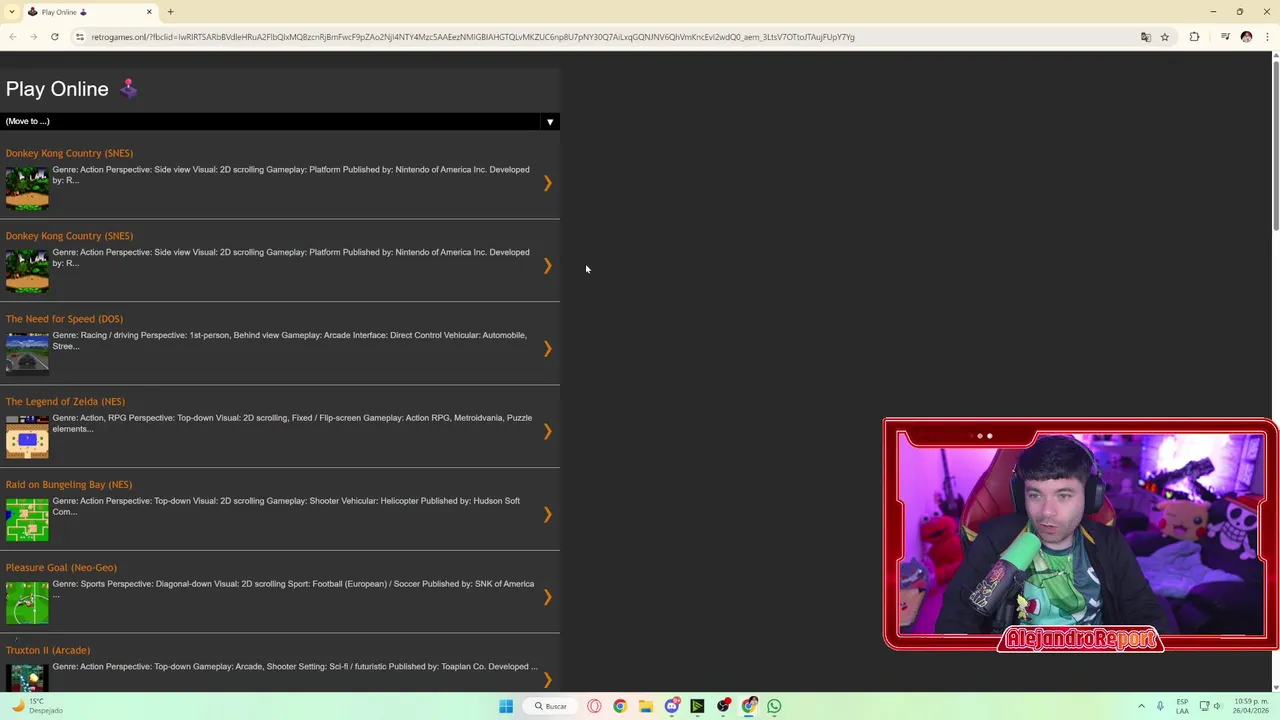Screen dimensions: 1280x720
Task: Open the Chrome profile avatar
Action: coord(1246,37)
